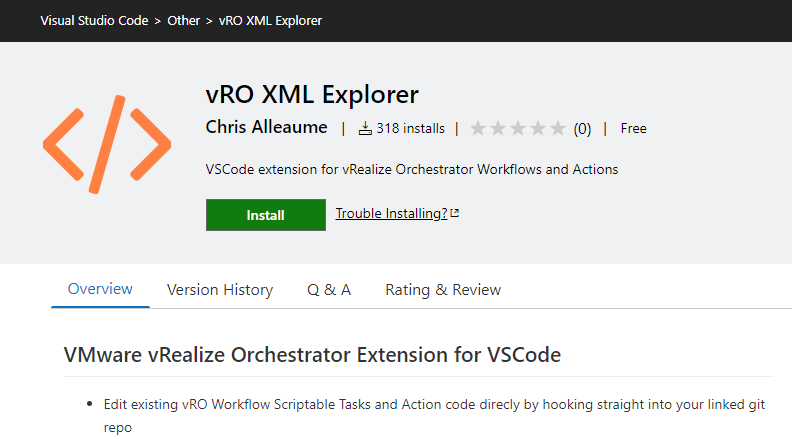Click the third rating star
The width and height of the screenshot is (792, 439).
tap(518, 128)
